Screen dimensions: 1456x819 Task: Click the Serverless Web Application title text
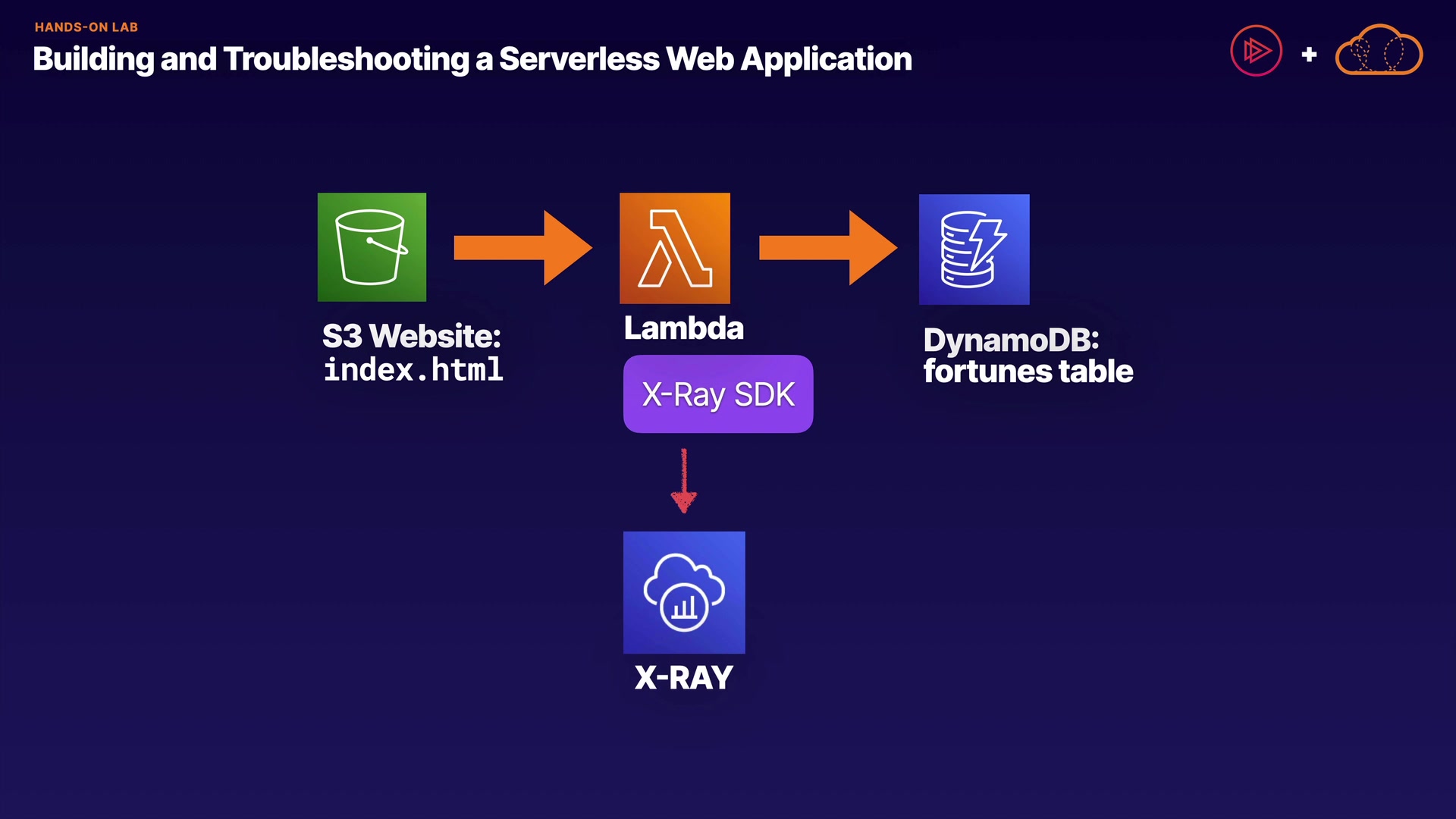[705, 59]
